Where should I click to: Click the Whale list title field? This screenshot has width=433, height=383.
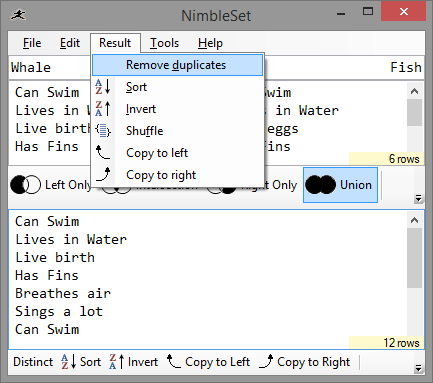50,67
